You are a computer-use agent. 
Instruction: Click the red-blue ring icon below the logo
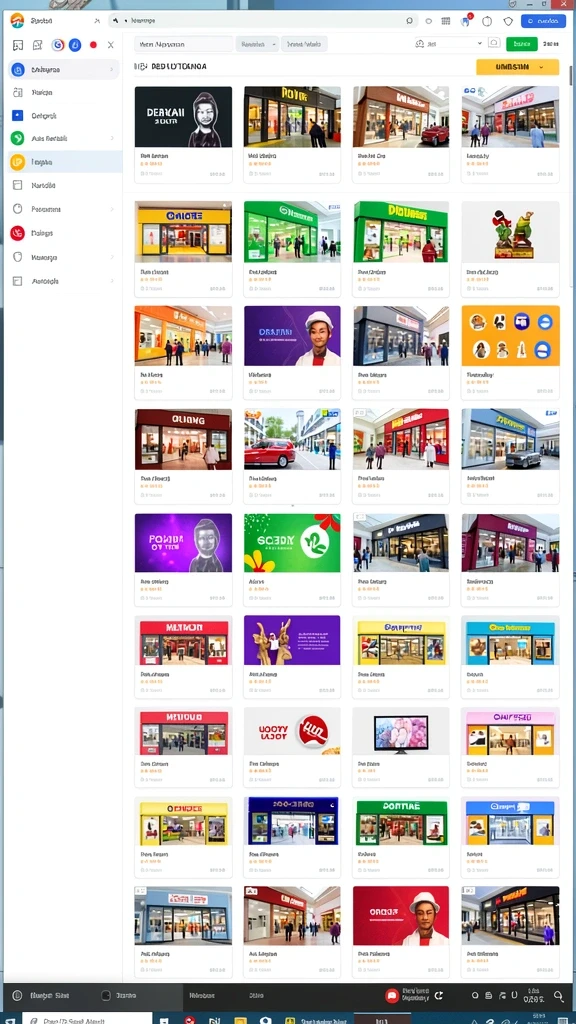pos(57,45)
